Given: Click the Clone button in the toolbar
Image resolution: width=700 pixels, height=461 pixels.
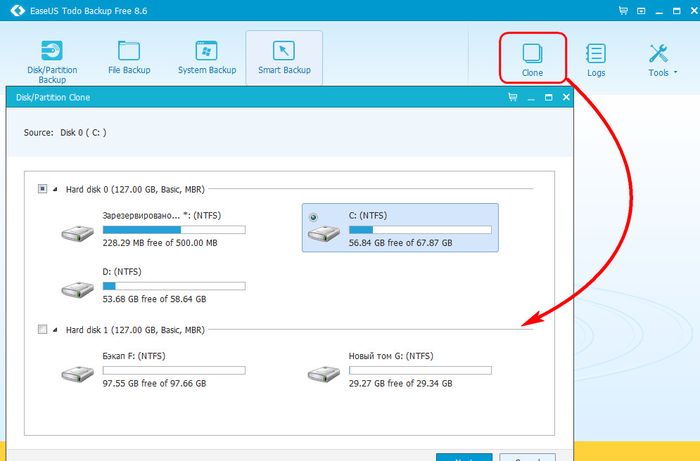Looking at the screenshot, I should coord(532,59).
